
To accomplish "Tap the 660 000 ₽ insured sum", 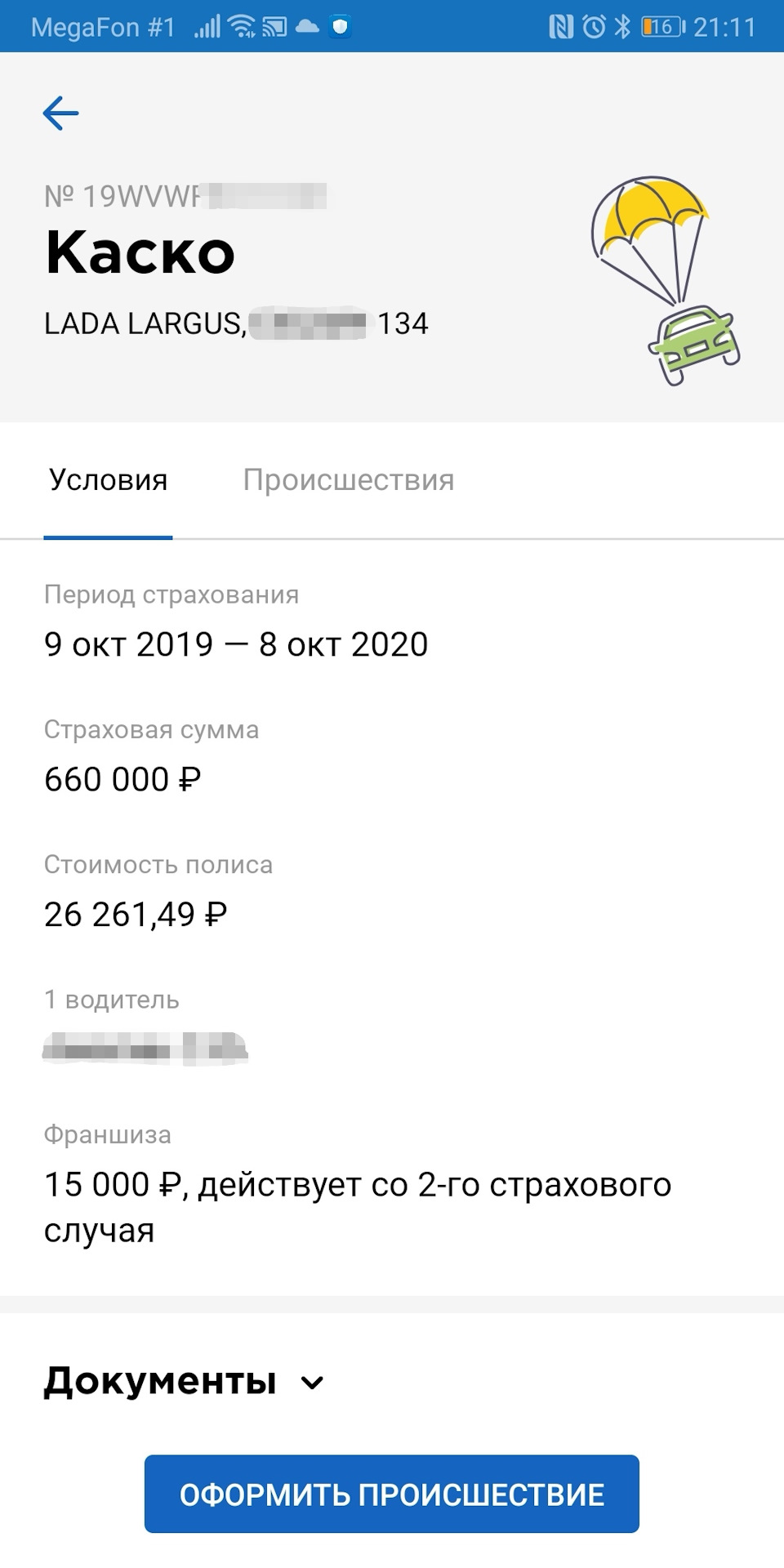I will click(x=122, y=779).
